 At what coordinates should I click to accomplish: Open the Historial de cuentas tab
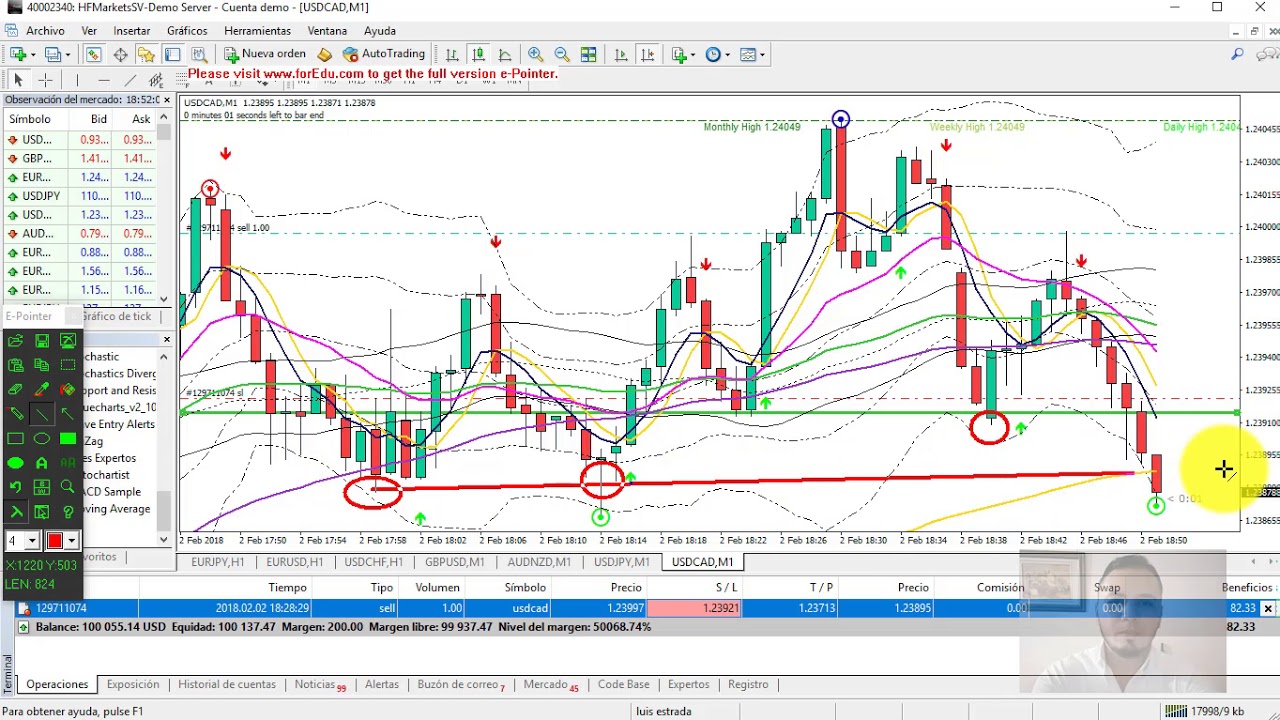point(227,685)
